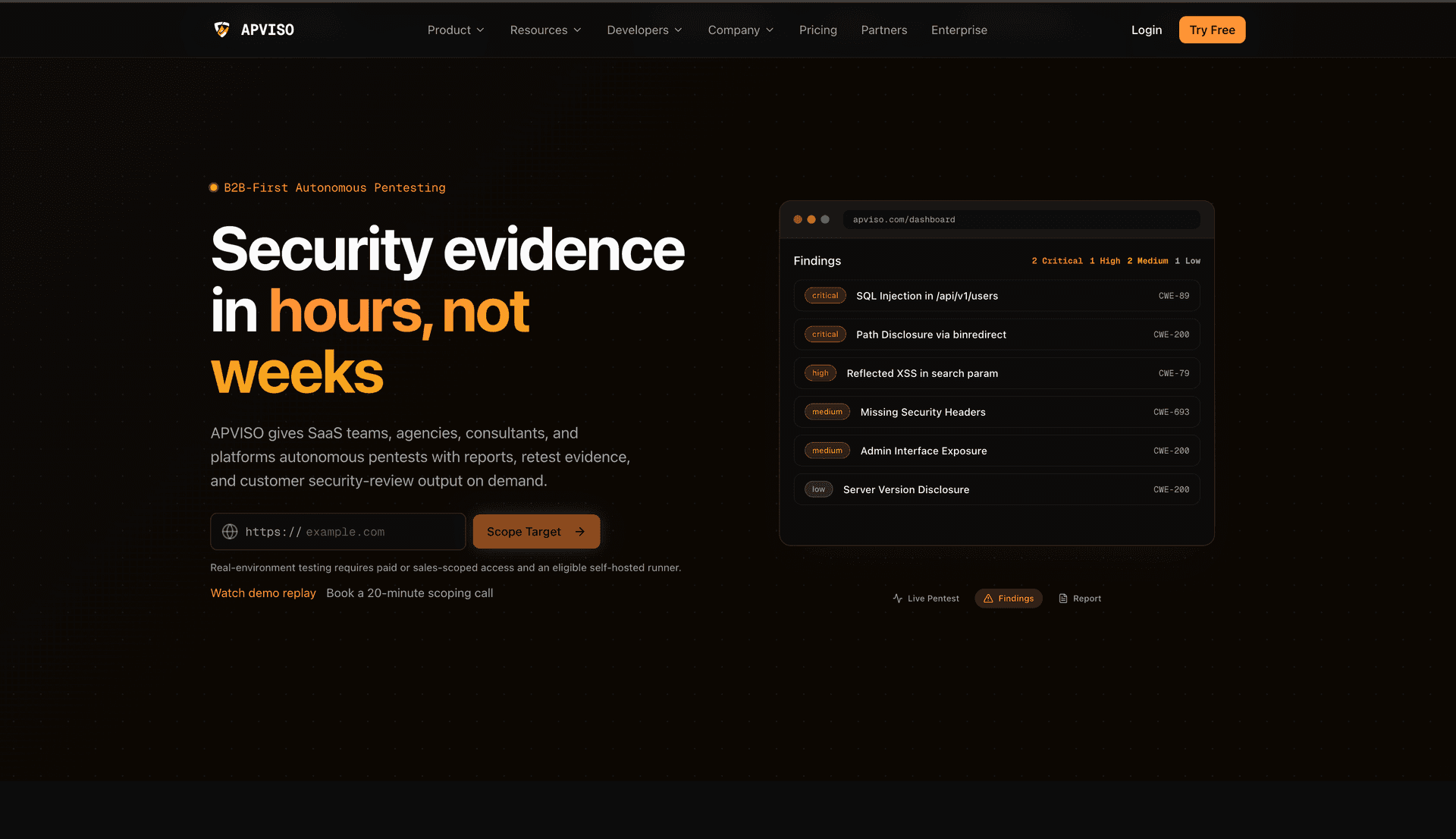Viewport: 1456px width, 839px height.
Task: Click the Try Free button
Action: point(1212,30)
